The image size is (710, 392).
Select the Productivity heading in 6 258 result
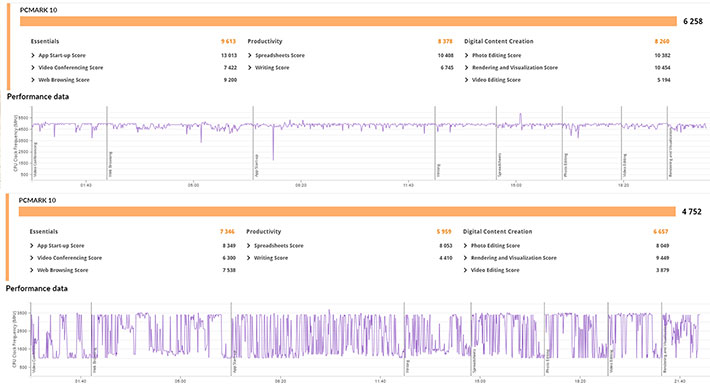click(x=265, y=41)
